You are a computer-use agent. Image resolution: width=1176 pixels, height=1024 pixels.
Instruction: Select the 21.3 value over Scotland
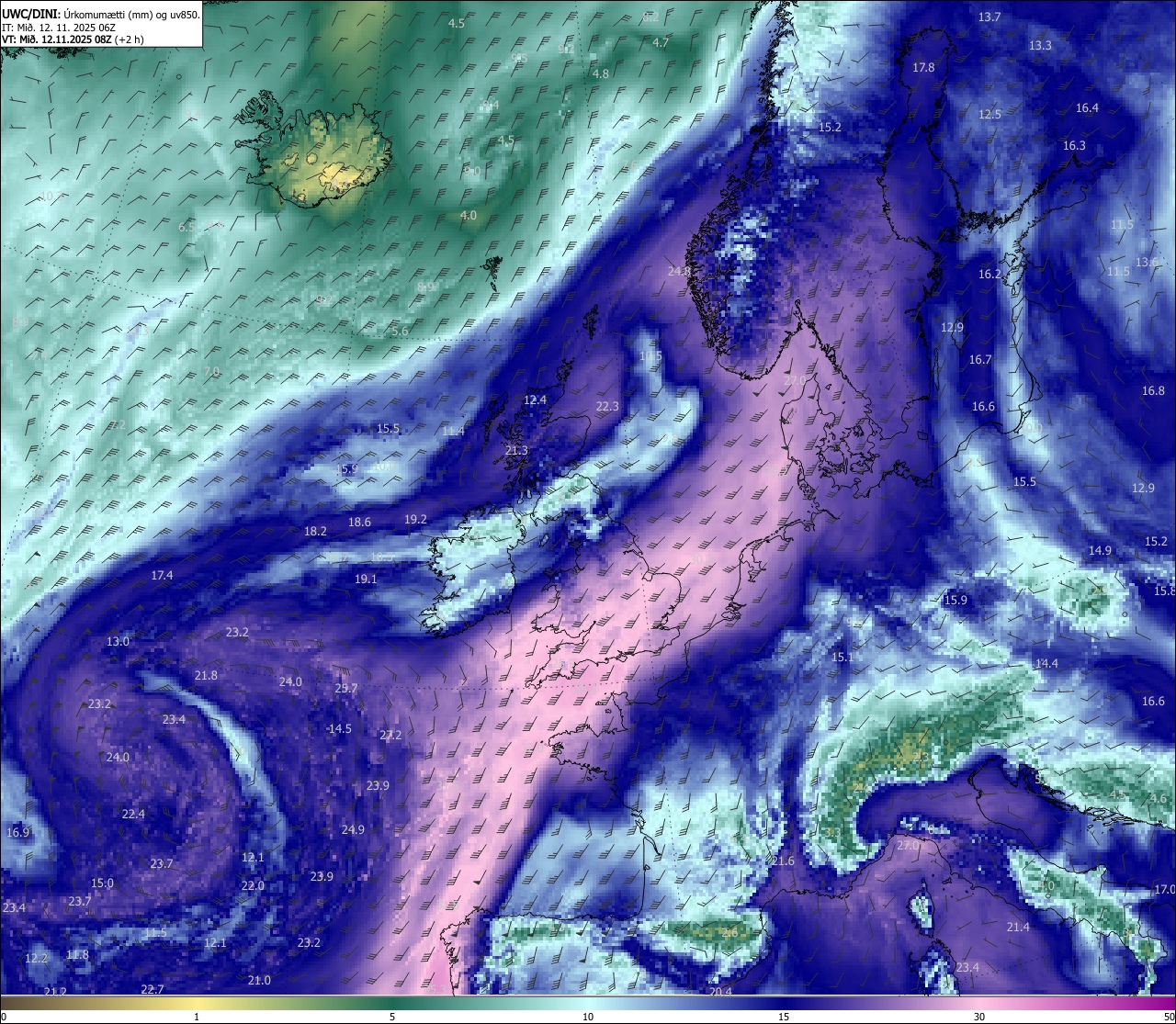(x=516, y=451)
